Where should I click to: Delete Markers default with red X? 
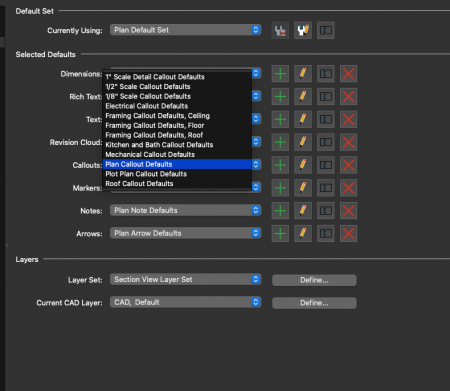(349, 188)
